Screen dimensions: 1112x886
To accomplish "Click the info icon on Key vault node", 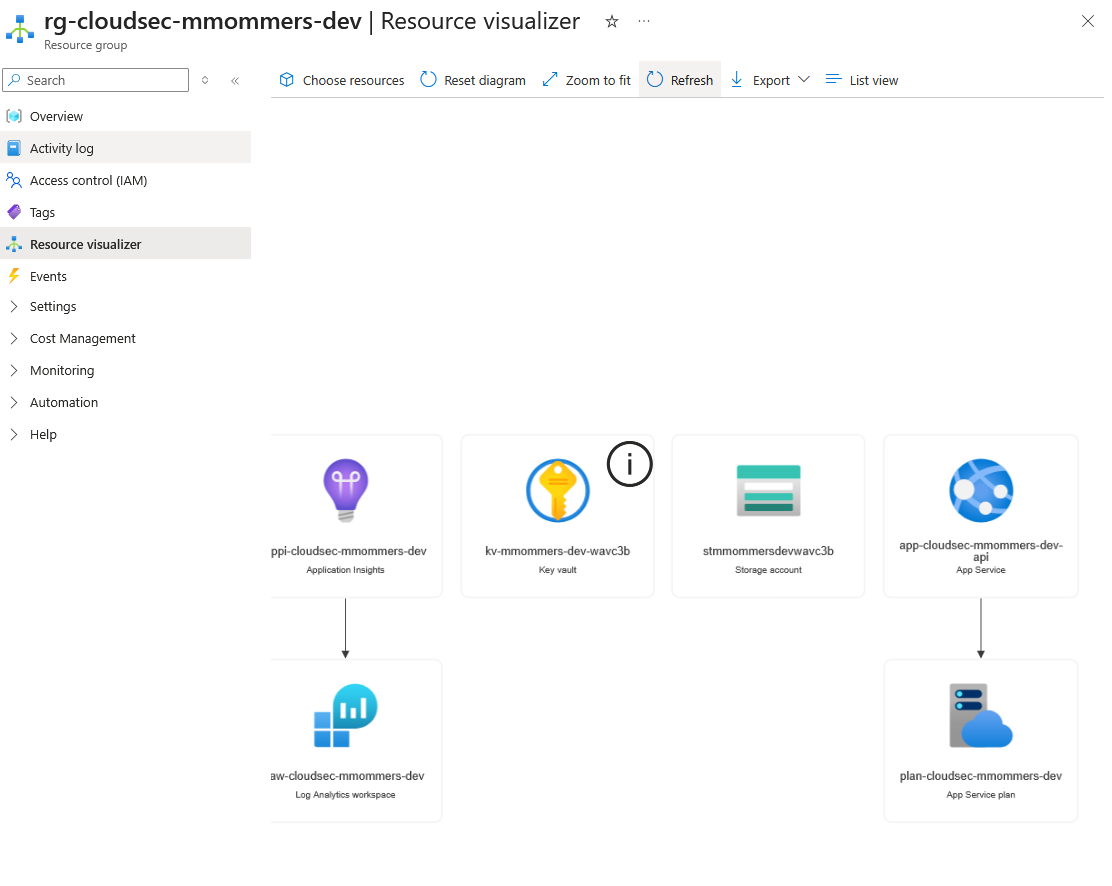I will pos(629,464).
